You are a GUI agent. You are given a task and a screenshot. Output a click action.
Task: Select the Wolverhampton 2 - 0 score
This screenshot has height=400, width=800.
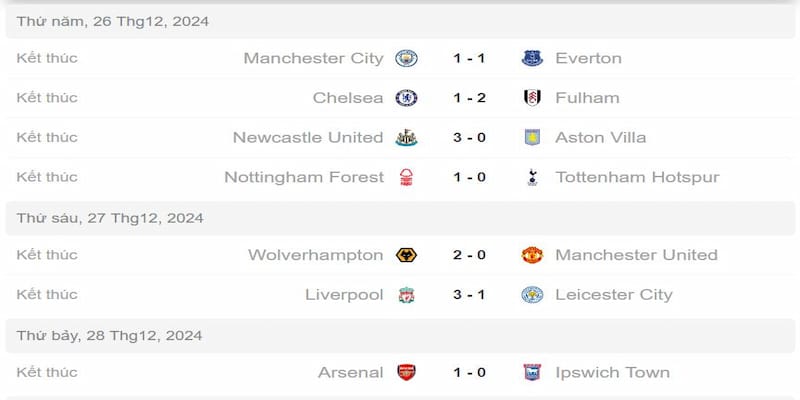pos(469,255)
